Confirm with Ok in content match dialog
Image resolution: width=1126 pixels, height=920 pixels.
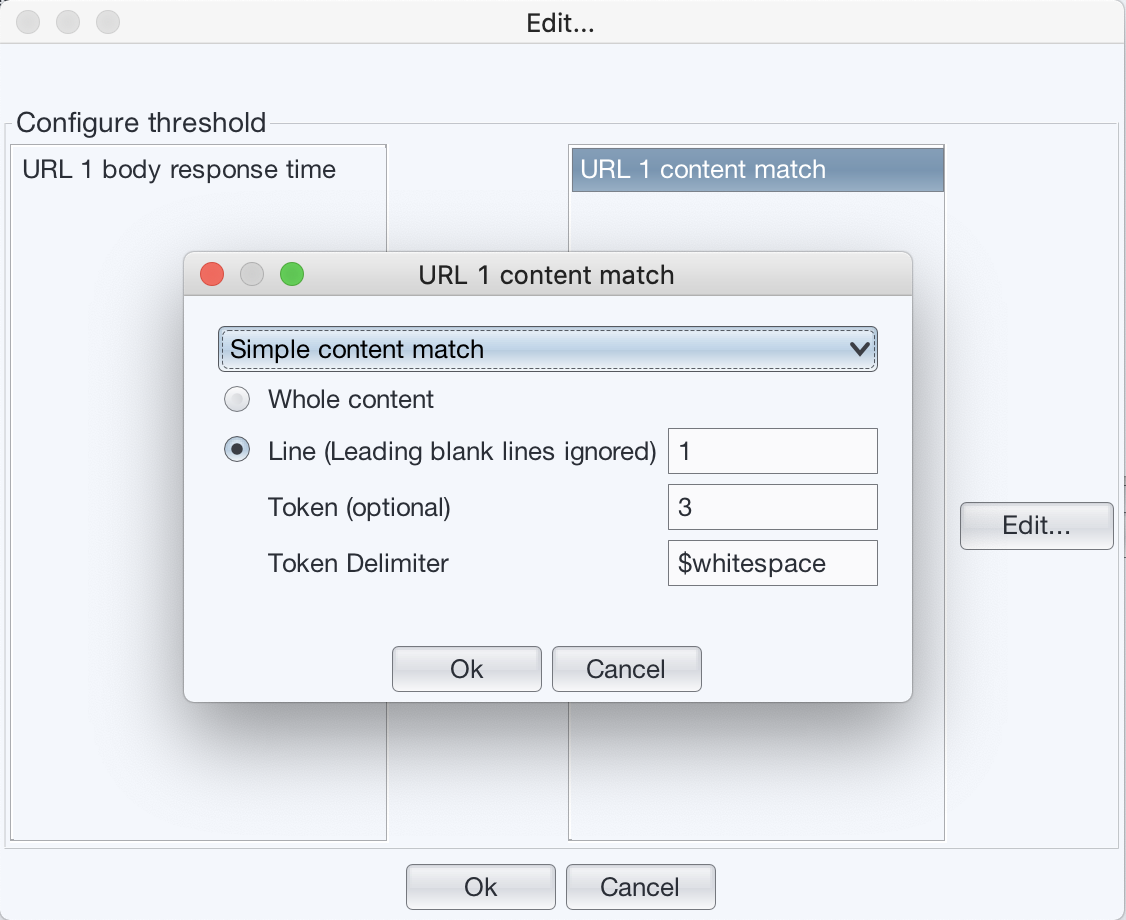[x=466, y=668]
